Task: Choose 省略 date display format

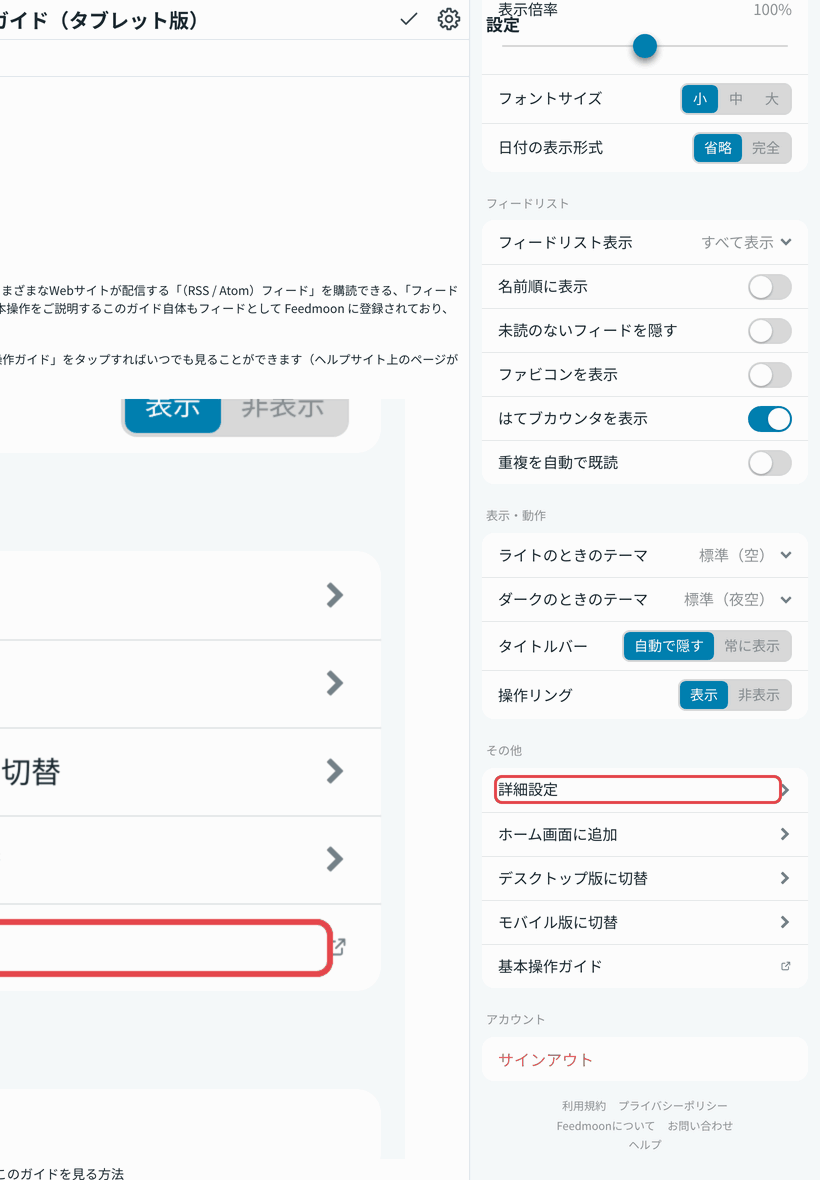Action: pyautogui.click(x=718, y=148)
